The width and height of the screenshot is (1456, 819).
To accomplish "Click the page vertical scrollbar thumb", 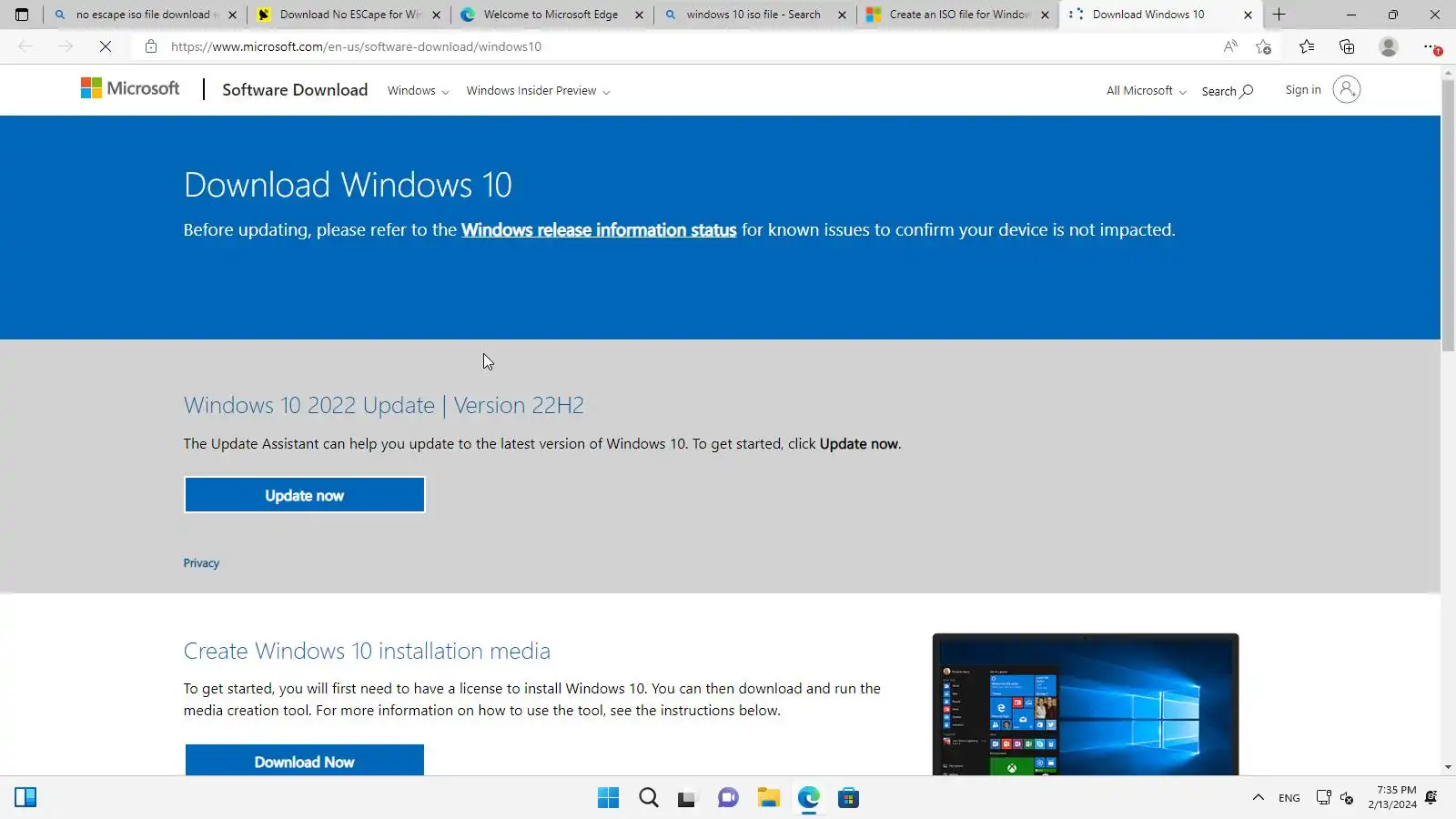I will click(1448, 216).
